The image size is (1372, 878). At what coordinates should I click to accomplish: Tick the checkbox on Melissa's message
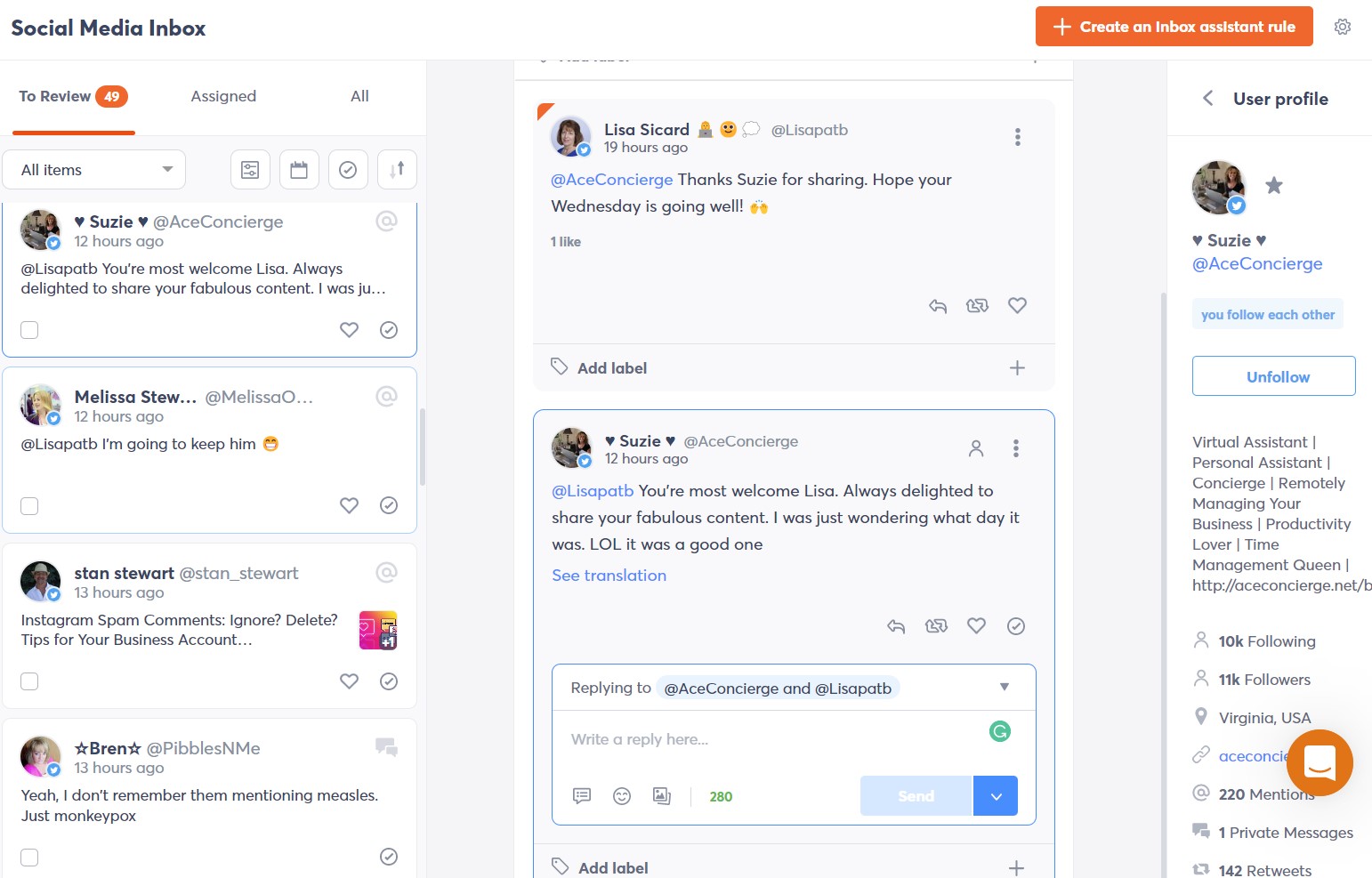pos(29,505)
